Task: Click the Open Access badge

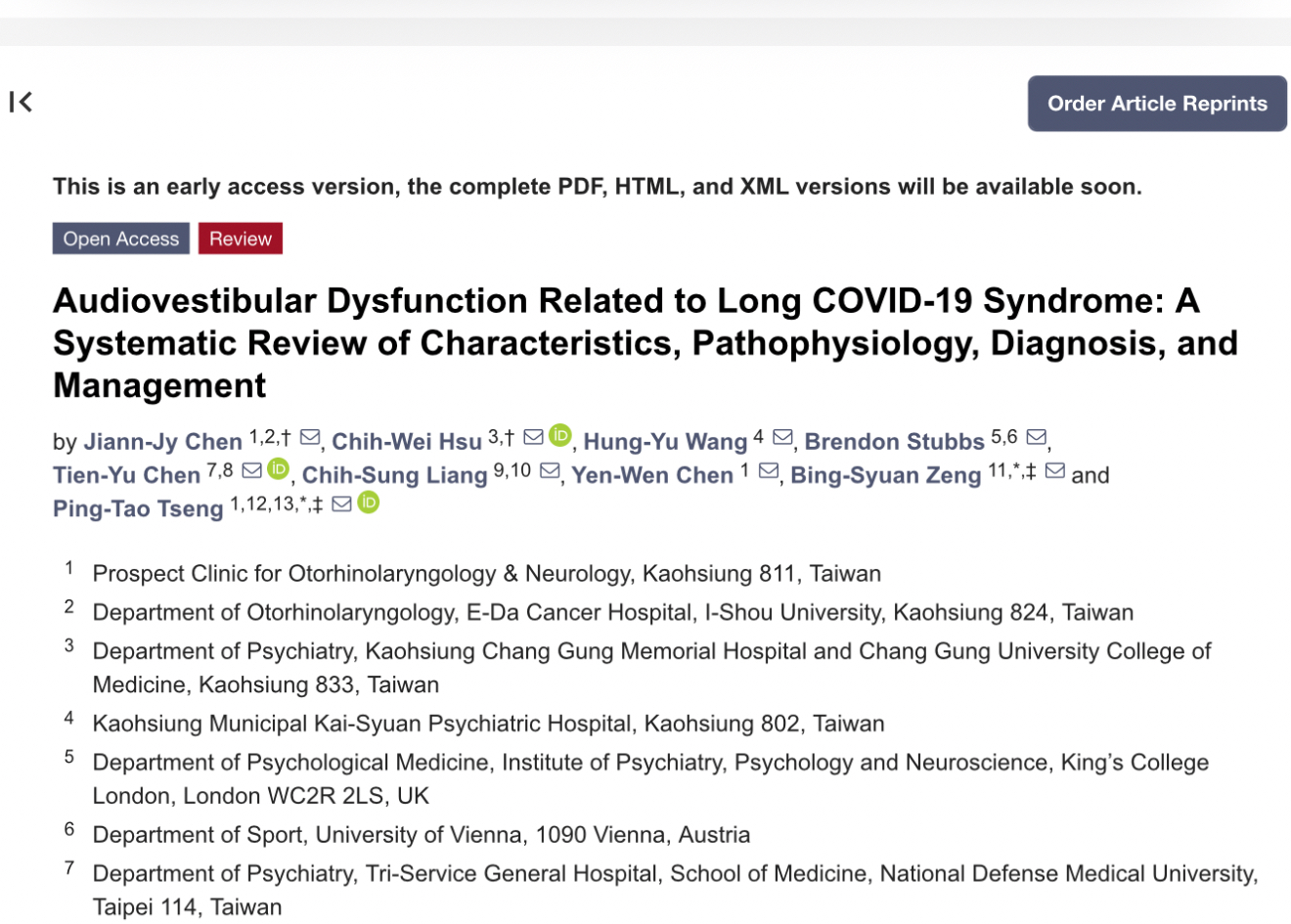Action: 121,239
